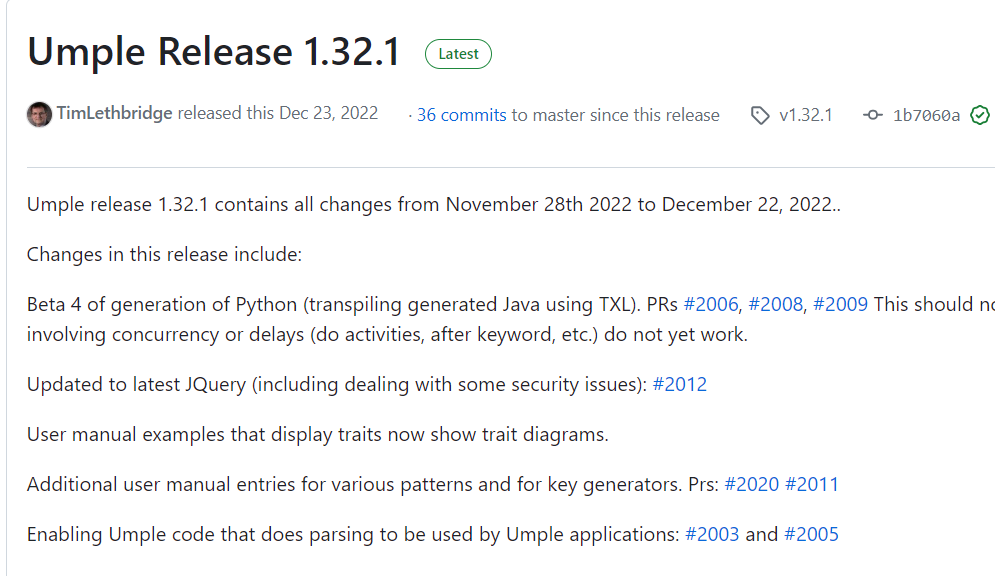Open parsing PR #2005

811,534
